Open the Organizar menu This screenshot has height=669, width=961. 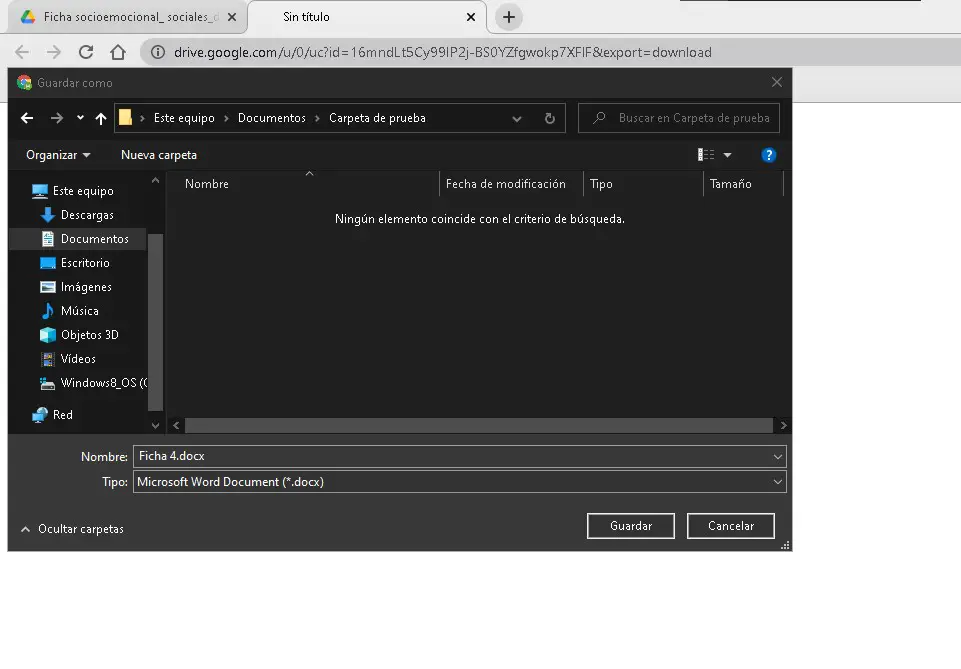click(58, 155)
